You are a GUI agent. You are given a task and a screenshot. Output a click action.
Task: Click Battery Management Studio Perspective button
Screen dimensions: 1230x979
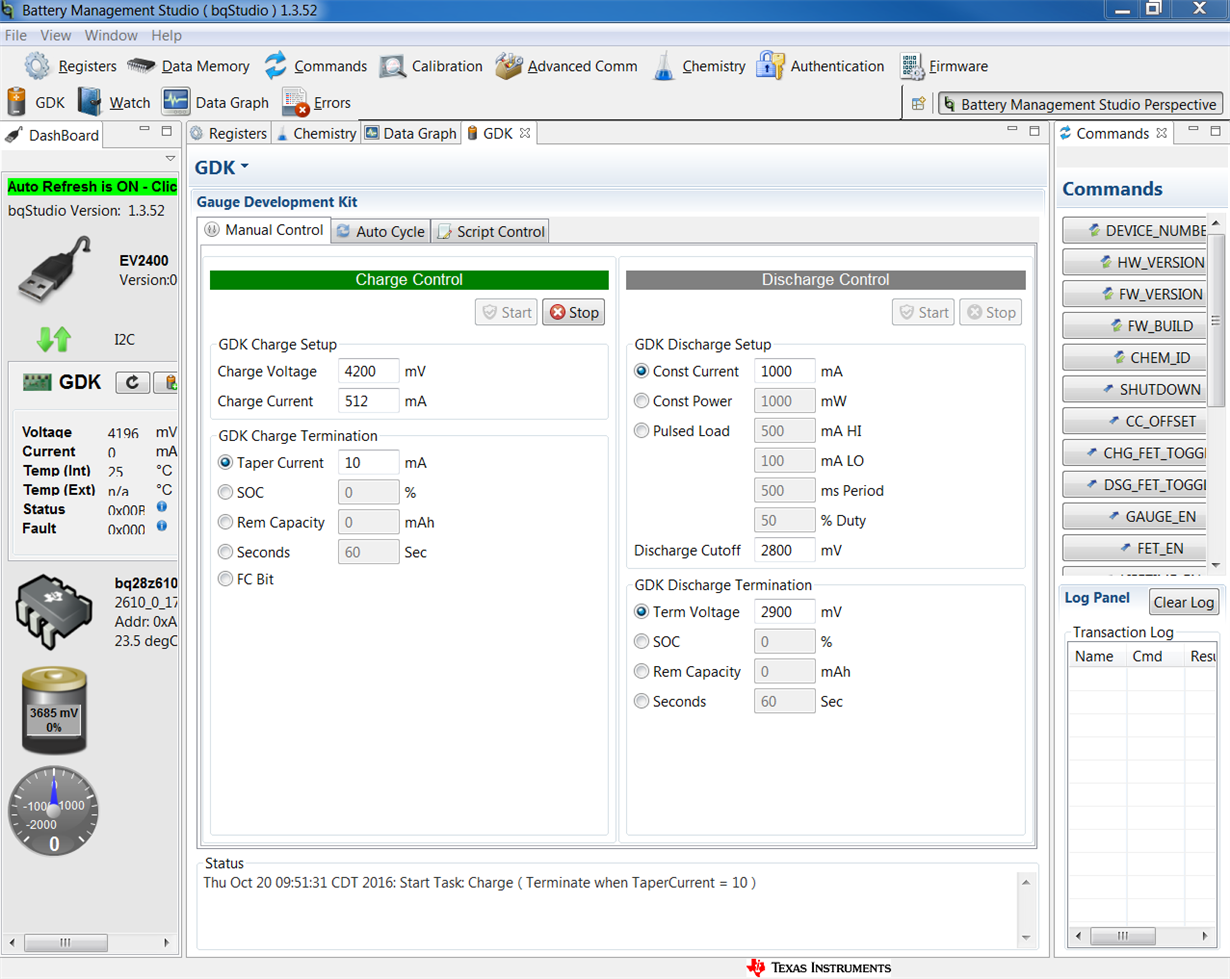click(x=1080, y=104)
